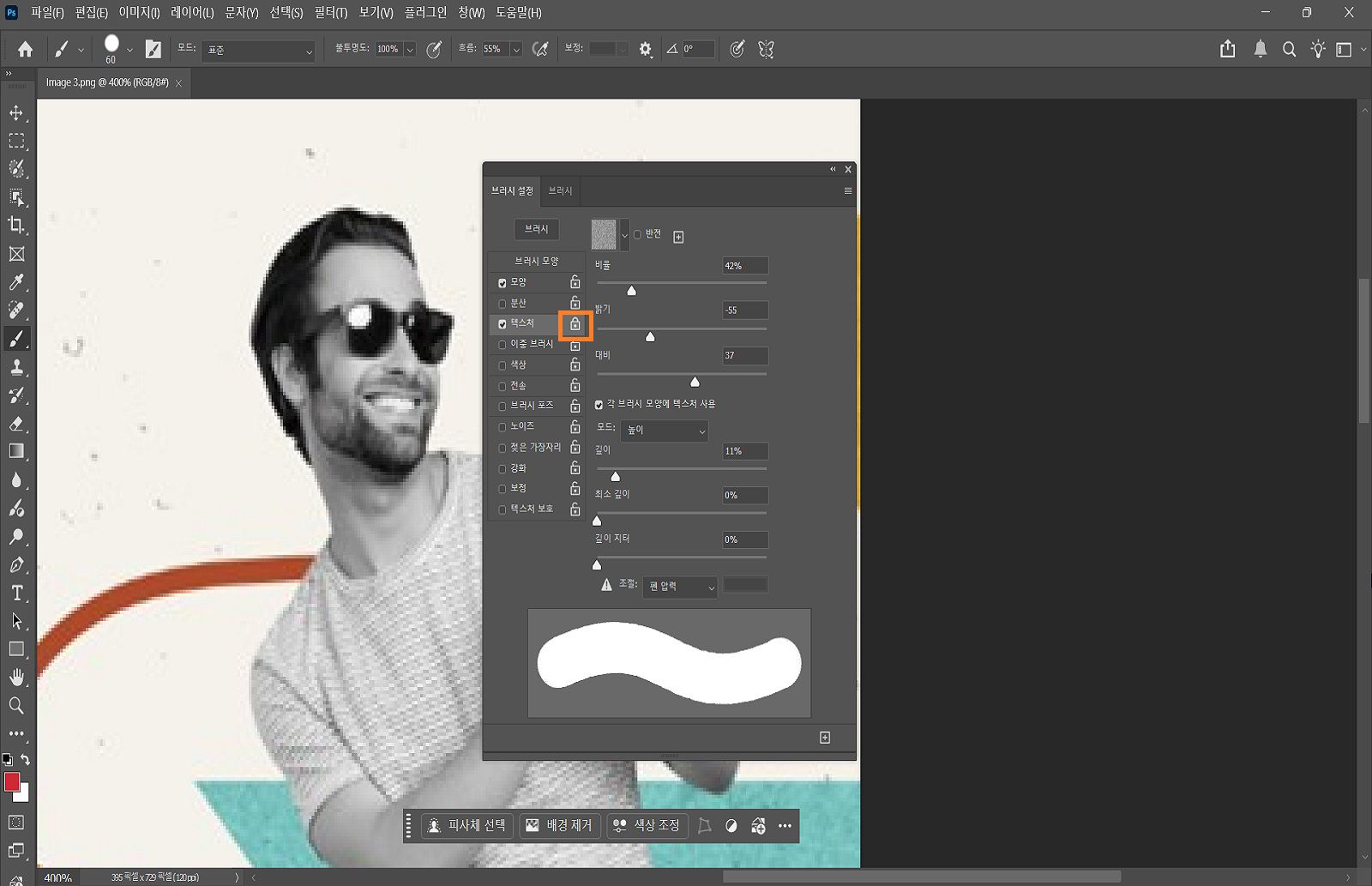Click the lock icon next to 텍스처
This screenshot has height=886, width=1372.
(575, 324)
